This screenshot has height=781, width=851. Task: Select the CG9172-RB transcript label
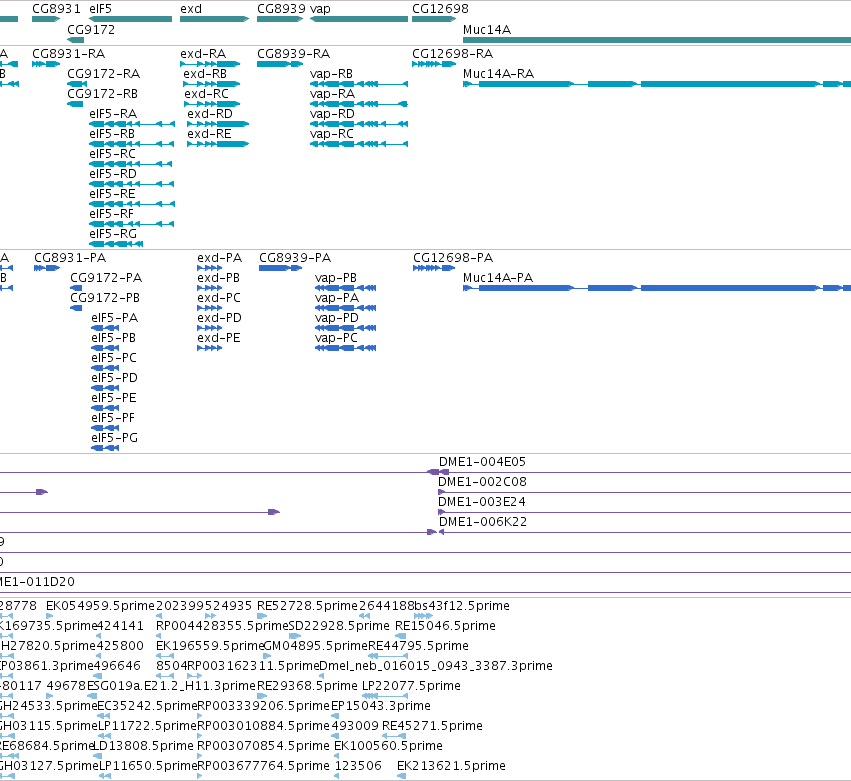[103, 93]
